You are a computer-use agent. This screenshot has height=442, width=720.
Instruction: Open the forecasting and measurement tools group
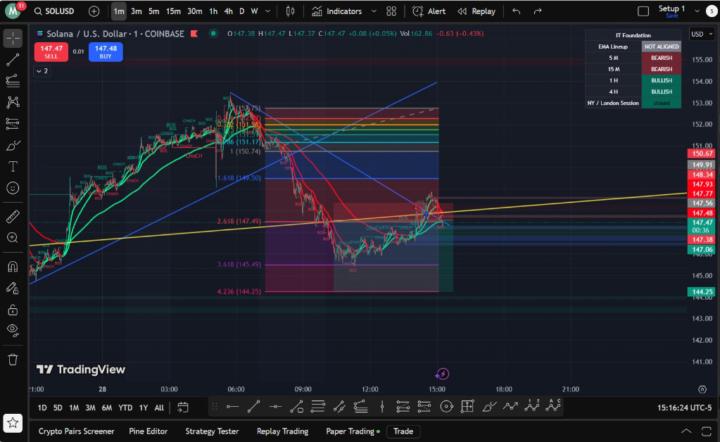[13, 123]
